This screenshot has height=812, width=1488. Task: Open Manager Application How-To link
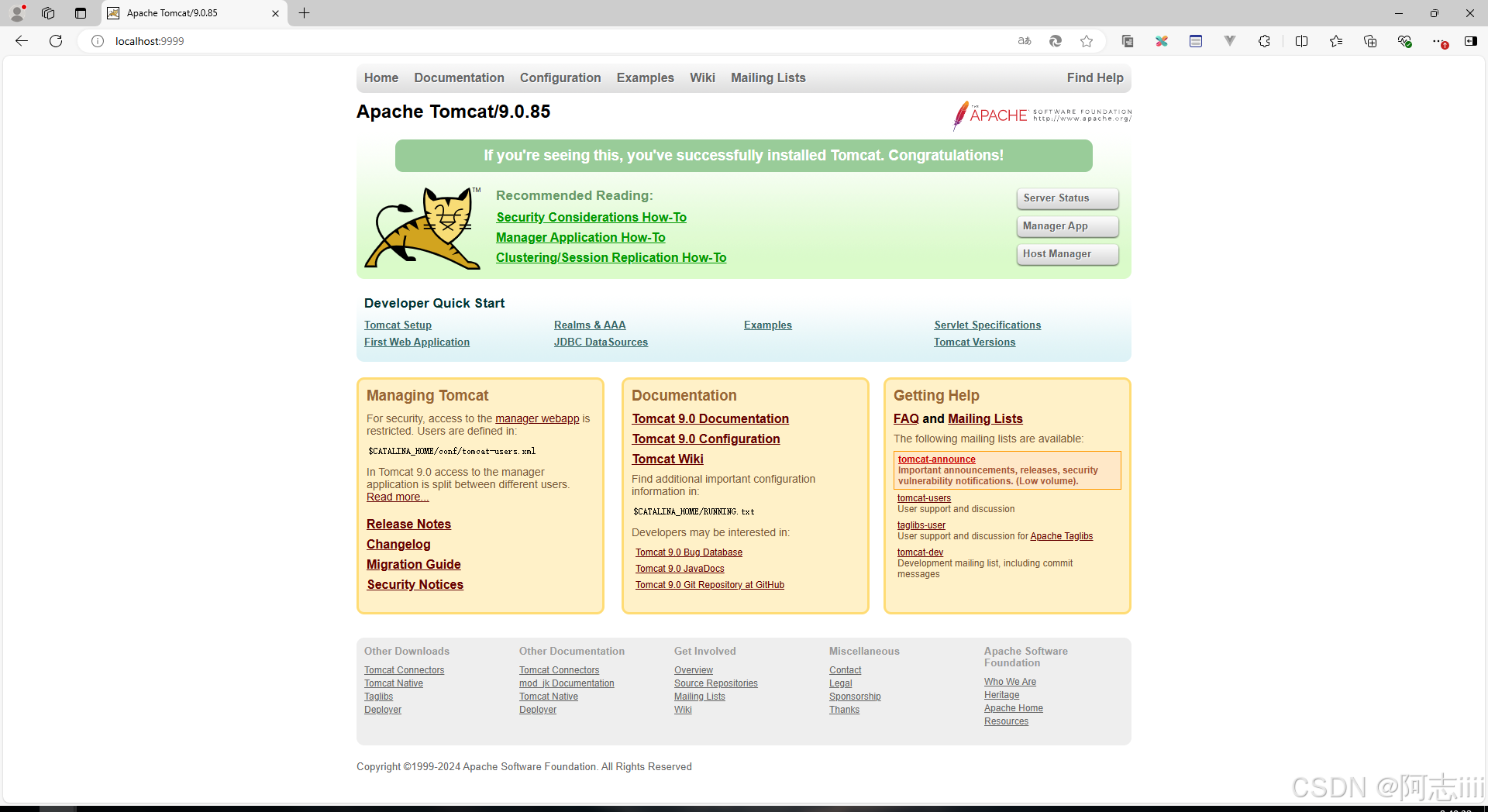click(x=580, y=238)
